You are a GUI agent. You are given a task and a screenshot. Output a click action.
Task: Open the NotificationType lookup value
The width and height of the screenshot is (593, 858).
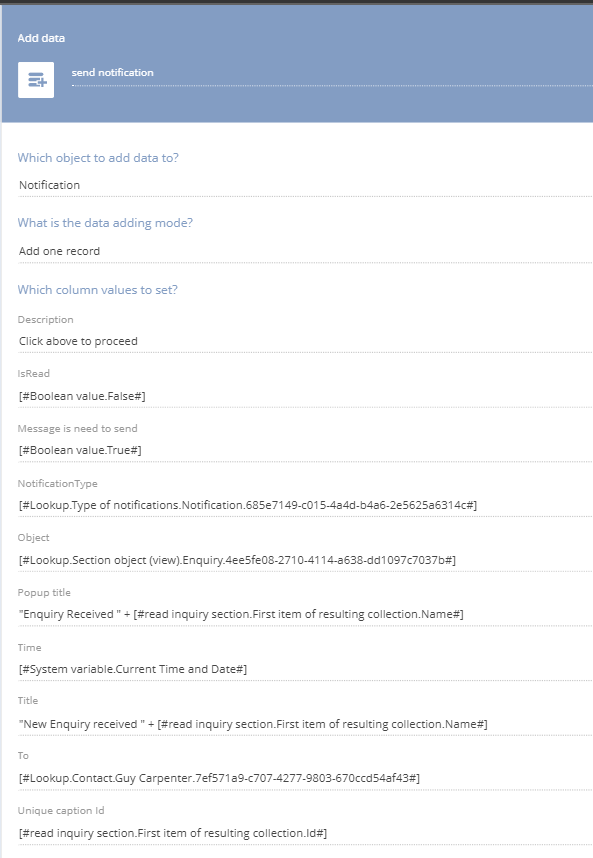[x=305, y=505]
